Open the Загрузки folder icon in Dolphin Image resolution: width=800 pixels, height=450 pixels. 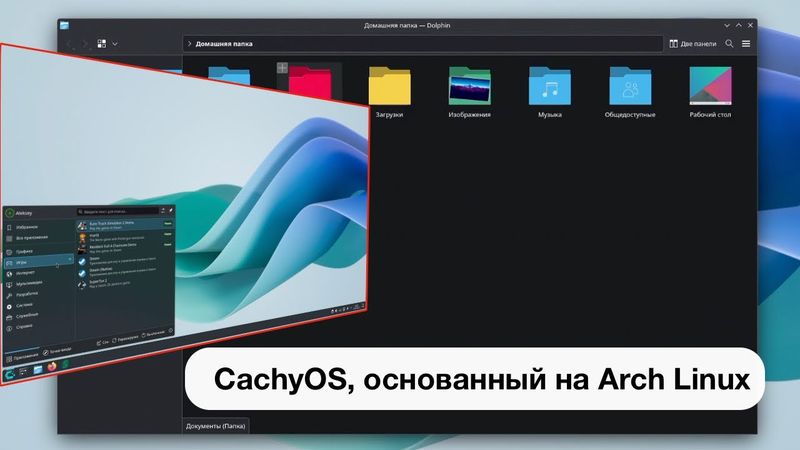[x=389, y=87]
